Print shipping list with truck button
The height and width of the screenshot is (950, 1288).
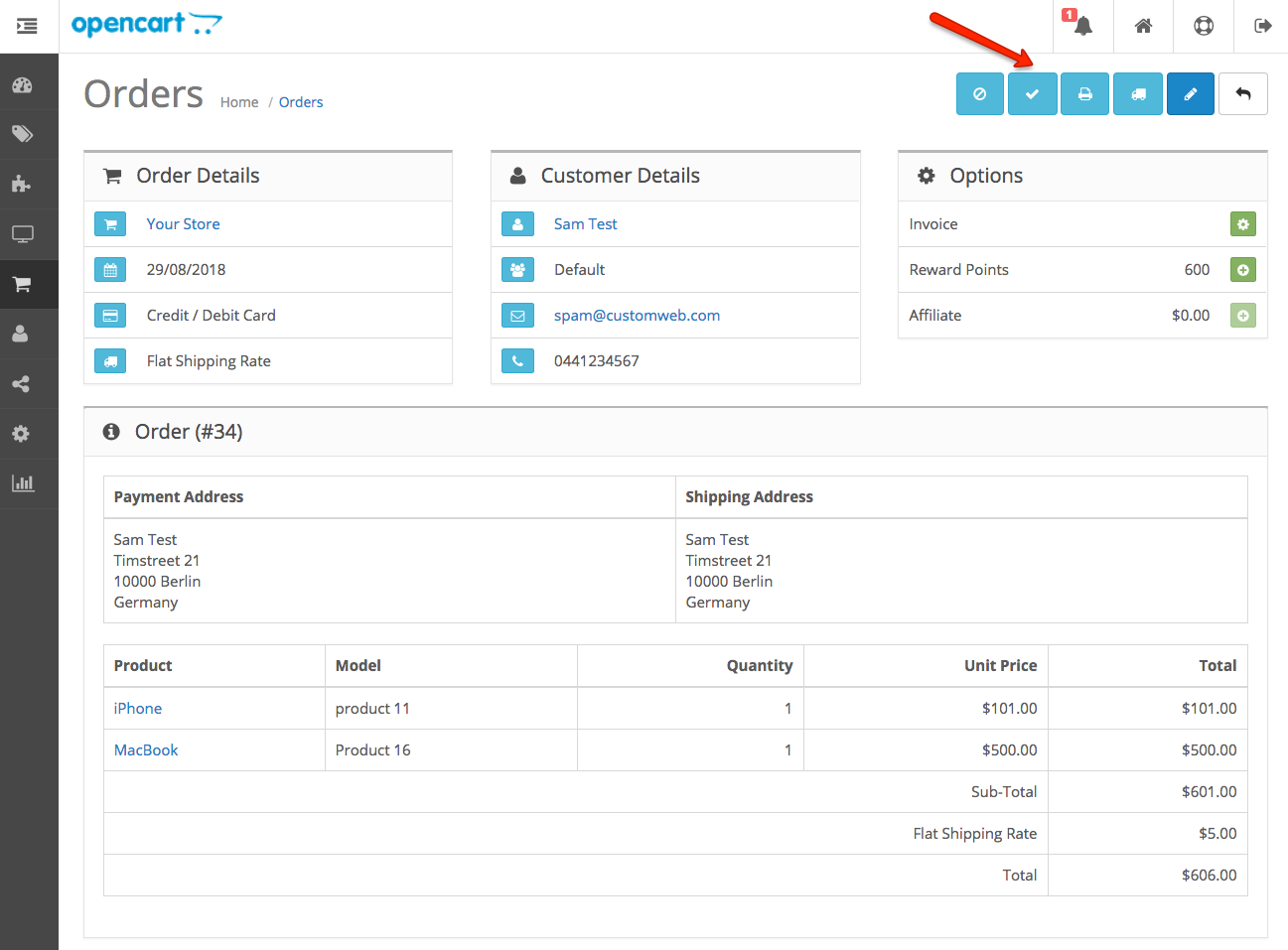coord(1137,94)
